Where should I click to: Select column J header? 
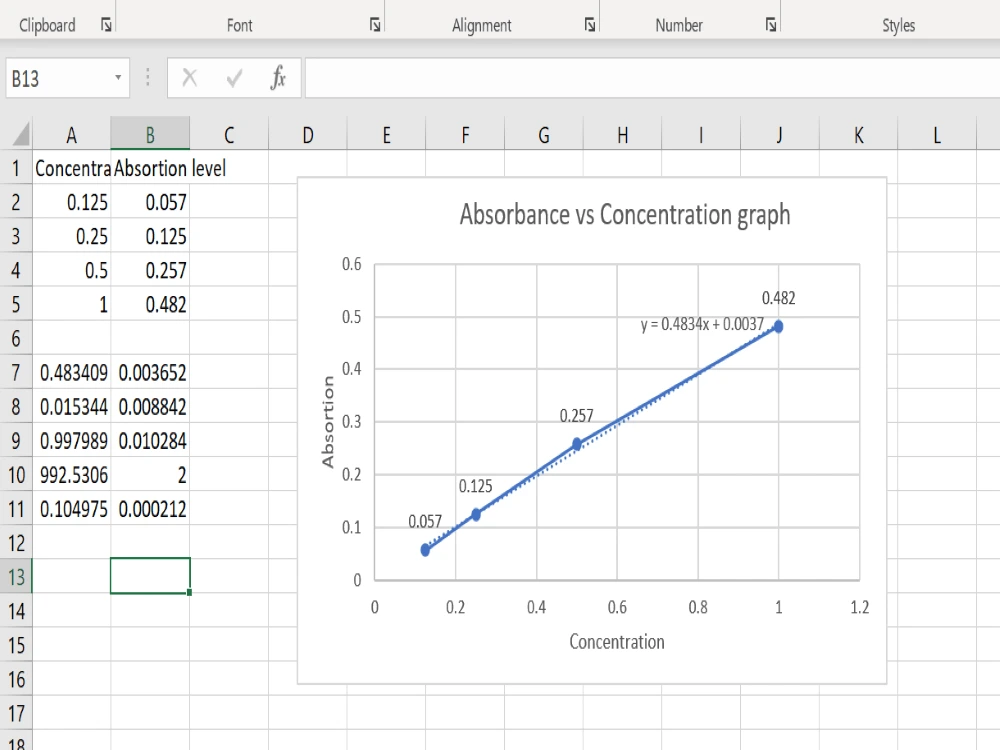coord(779,135)
